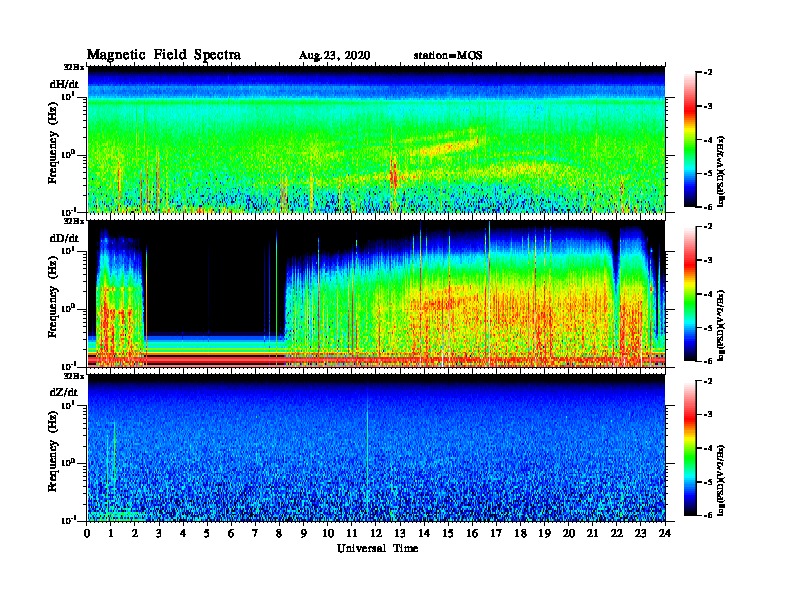Click hour 9 on the Universal Time axis
792x612 pixels.
(304, 533)
